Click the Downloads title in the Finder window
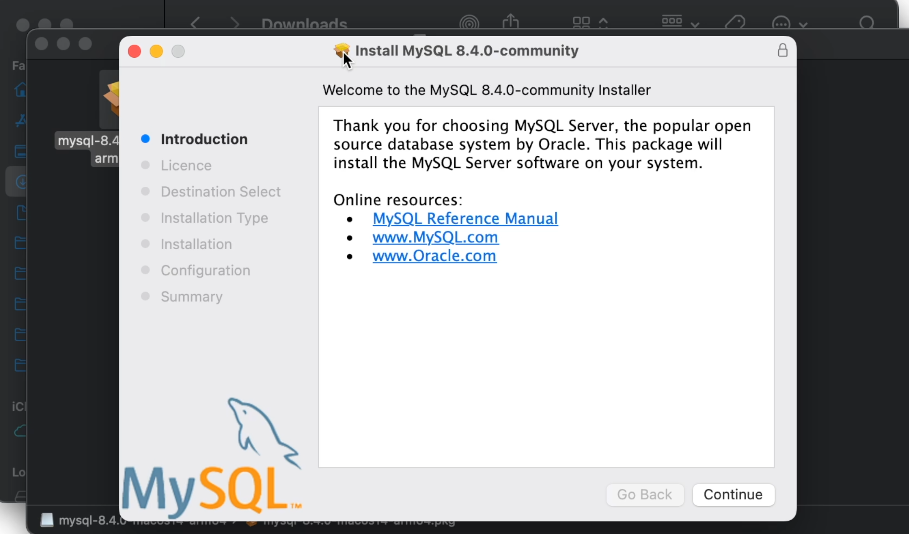Image resolution: width=909 pixels, height=534 pixels. (x=304, y=24)
